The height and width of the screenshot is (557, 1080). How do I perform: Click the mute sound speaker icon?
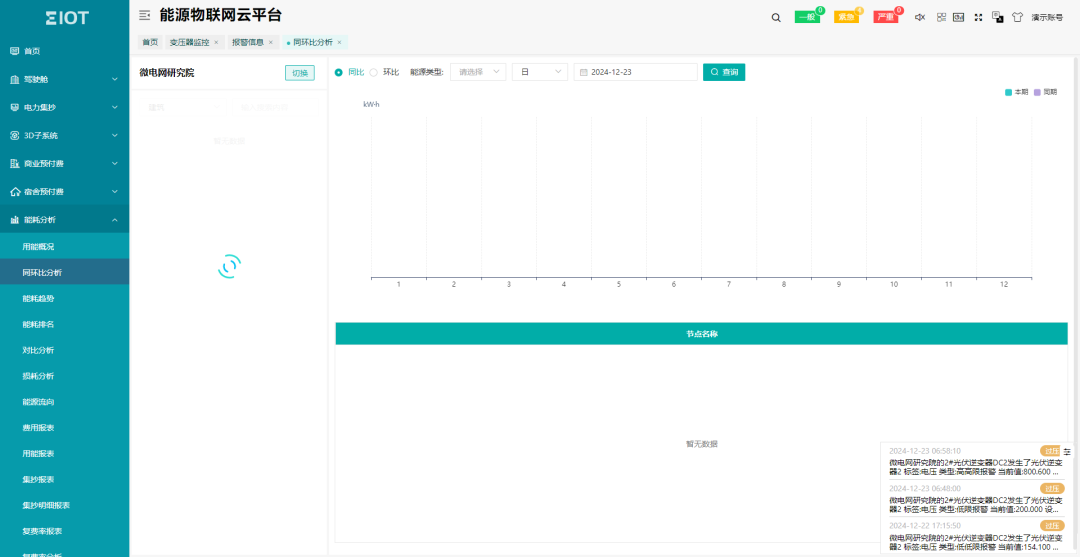[x=920, y=17]
